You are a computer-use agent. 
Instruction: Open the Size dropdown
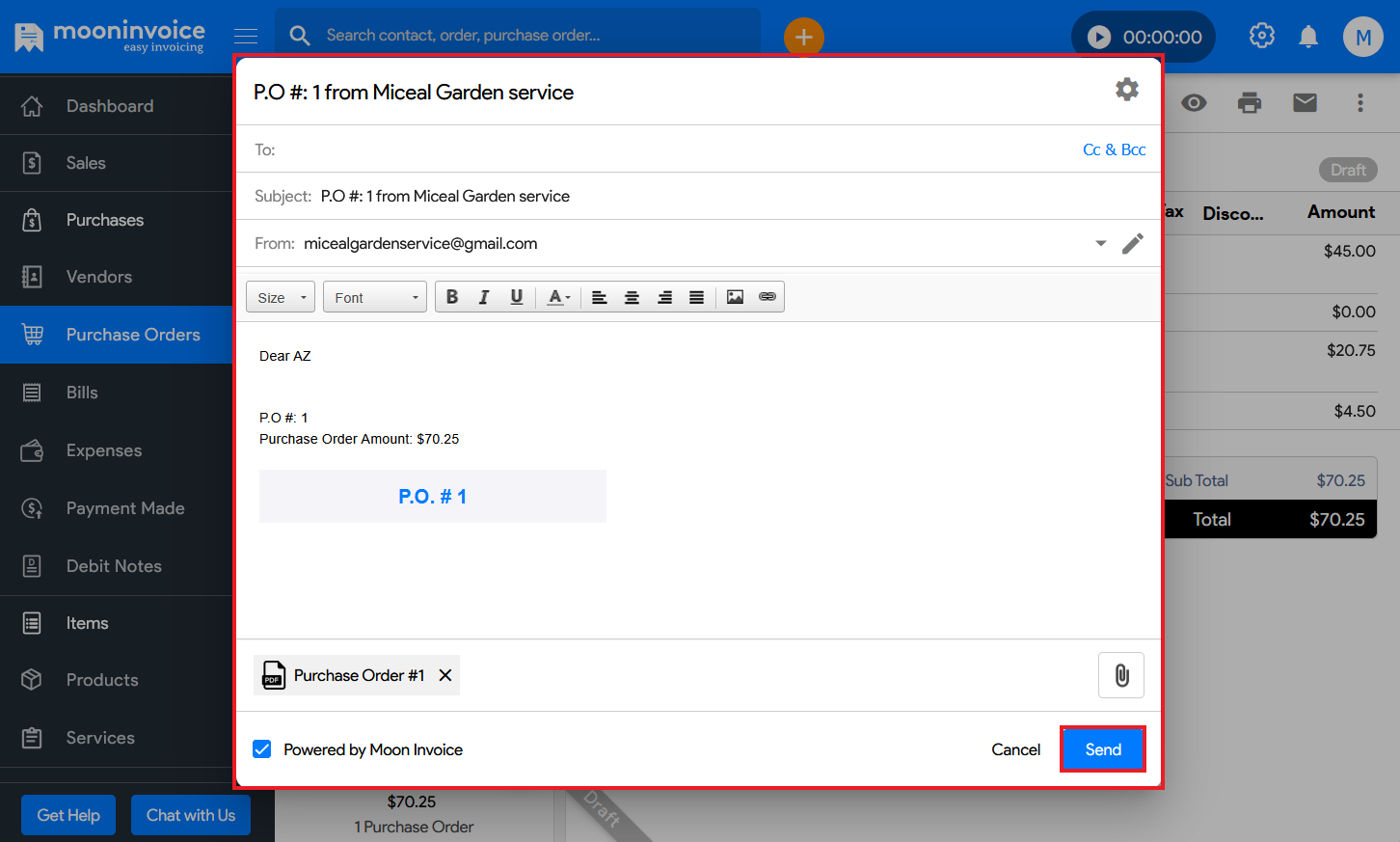click(281, 297)
